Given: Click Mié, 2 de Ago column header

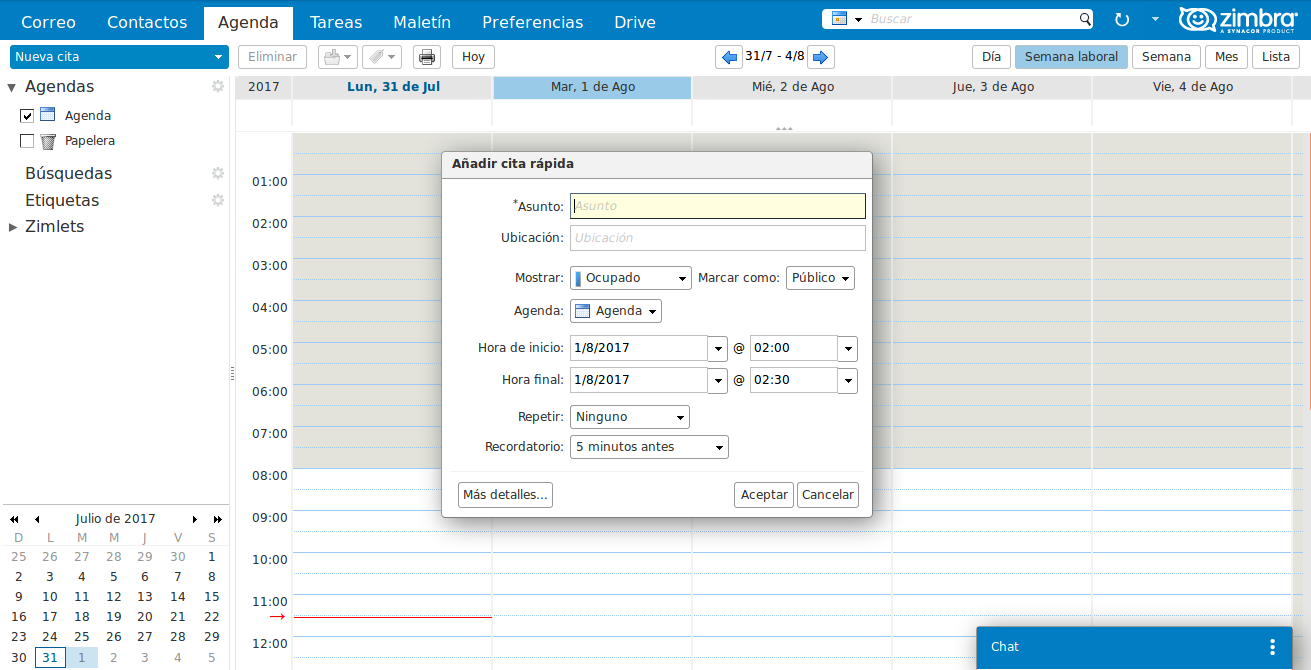Looking at the screenshot, I should pos(792,87).
